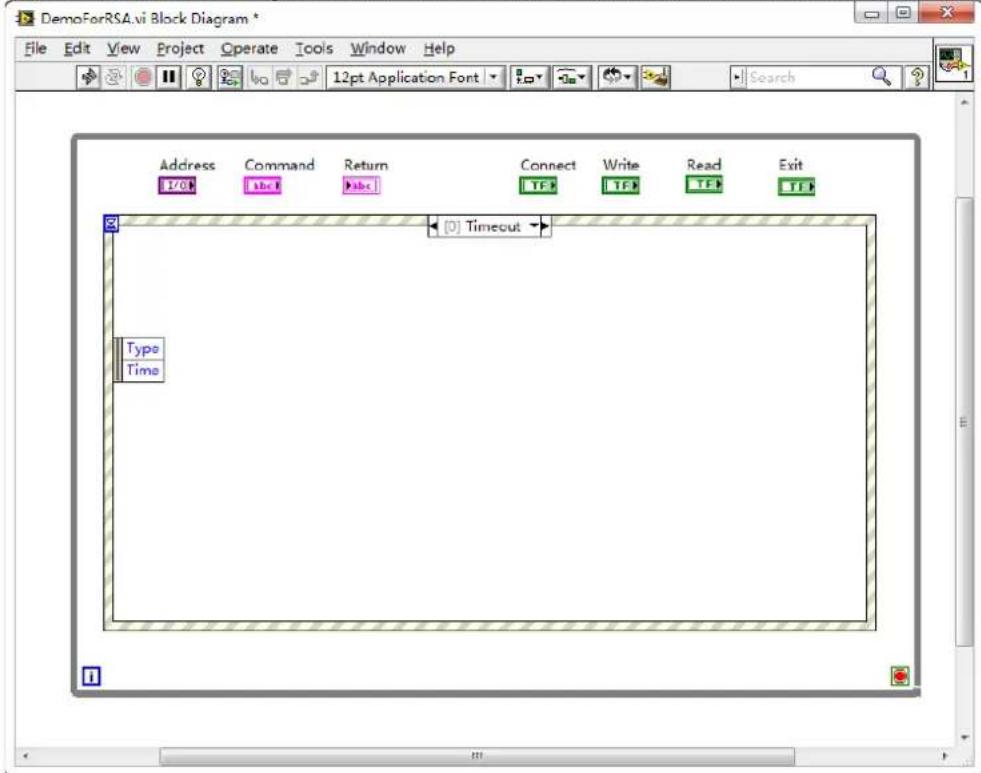Click the LabVIEW icon in the title bar

click(x=25, y=18)
